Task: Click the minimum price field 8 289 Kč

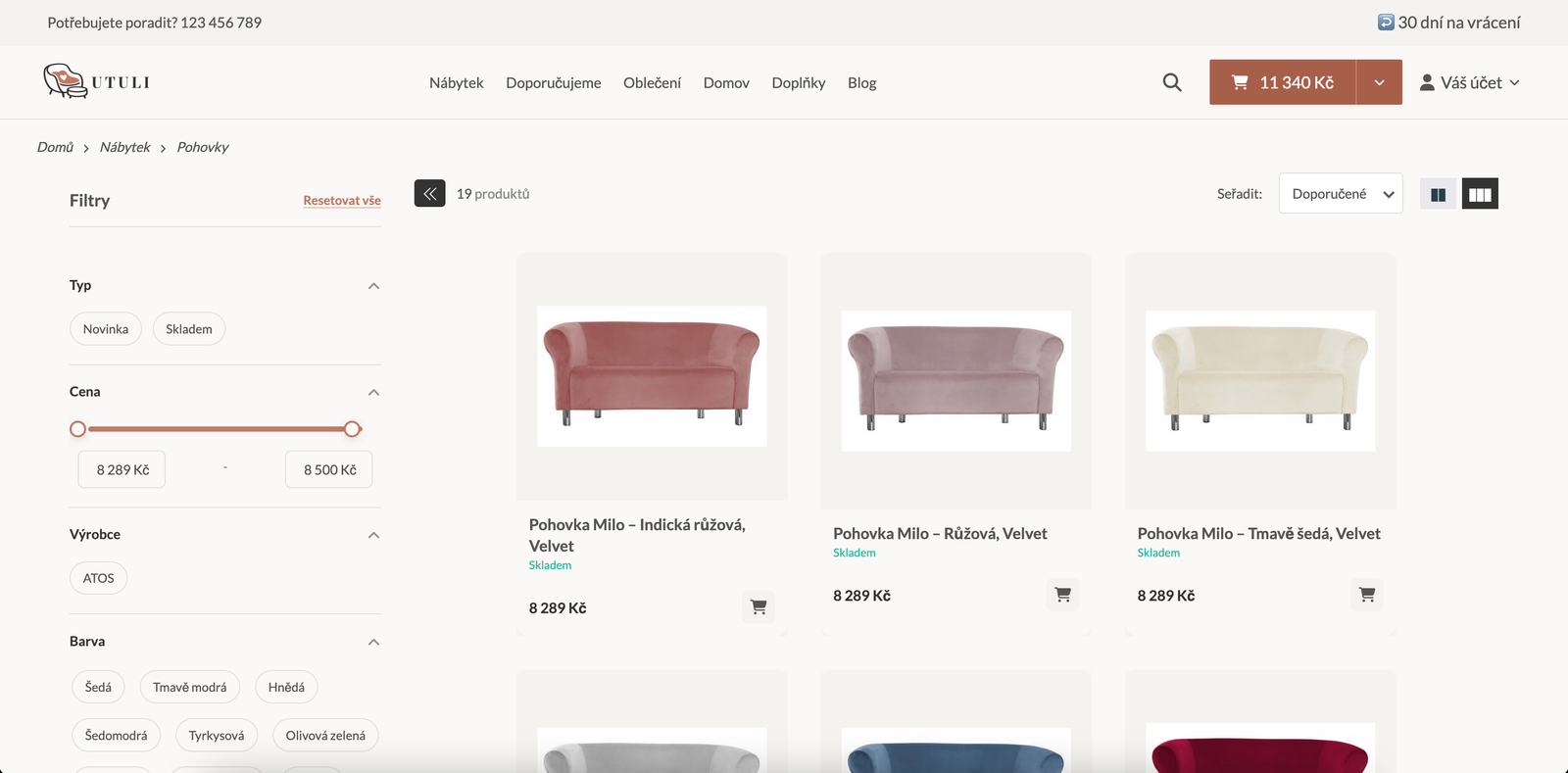Action: [x=122, y=470]
